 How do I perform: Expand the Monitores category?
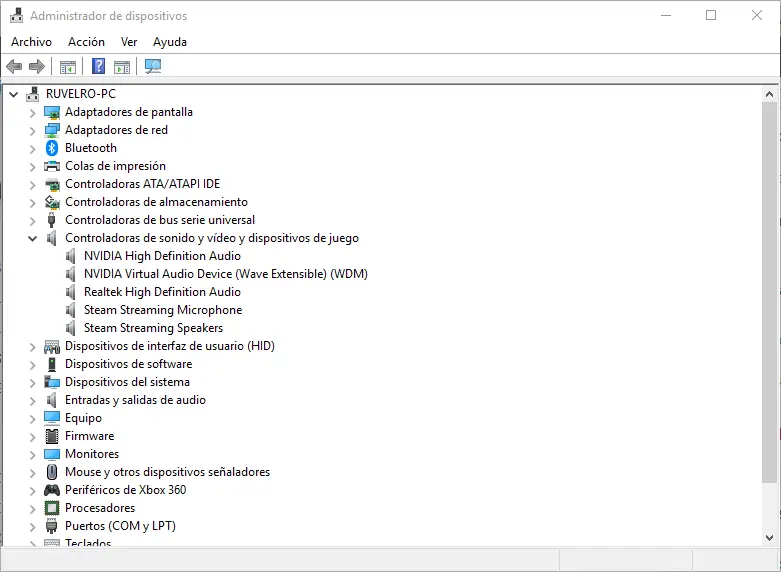pyautogui.click(x=32, y=454)
